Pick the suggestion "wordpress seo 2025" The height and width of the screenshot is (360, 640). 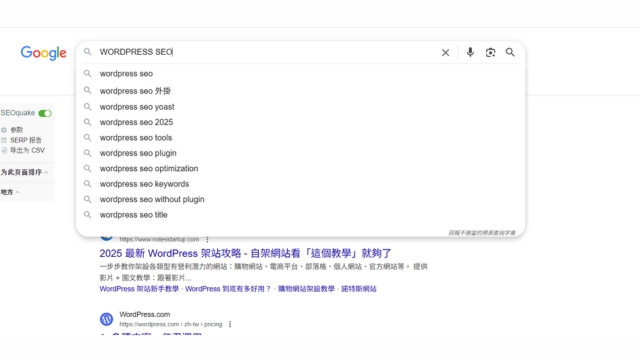tap(300, 122)
